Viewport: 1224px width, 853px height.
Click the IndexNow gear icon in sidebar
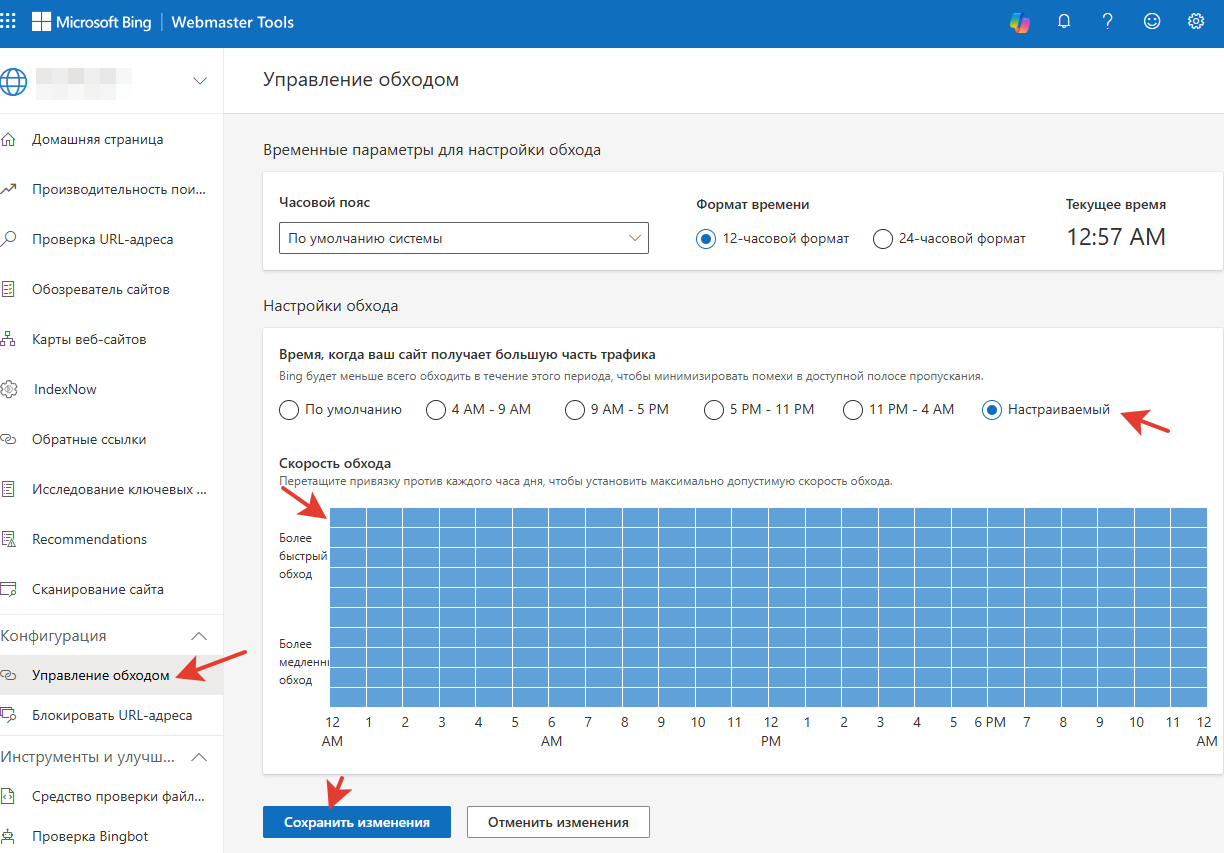(9, 389)
